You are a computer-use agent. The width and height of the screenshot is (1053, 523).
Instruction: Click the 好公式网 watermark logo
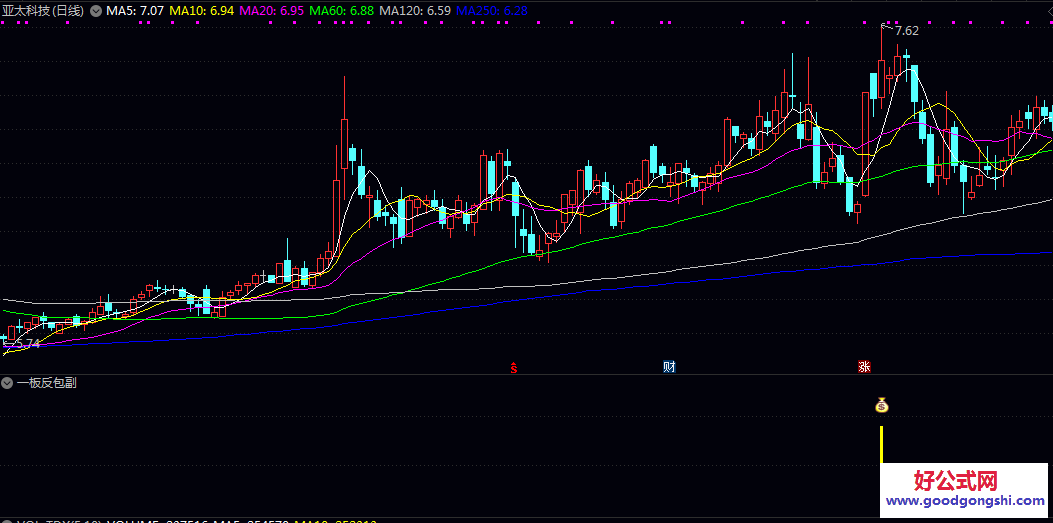pyautogui.click(x=964, y=480)
